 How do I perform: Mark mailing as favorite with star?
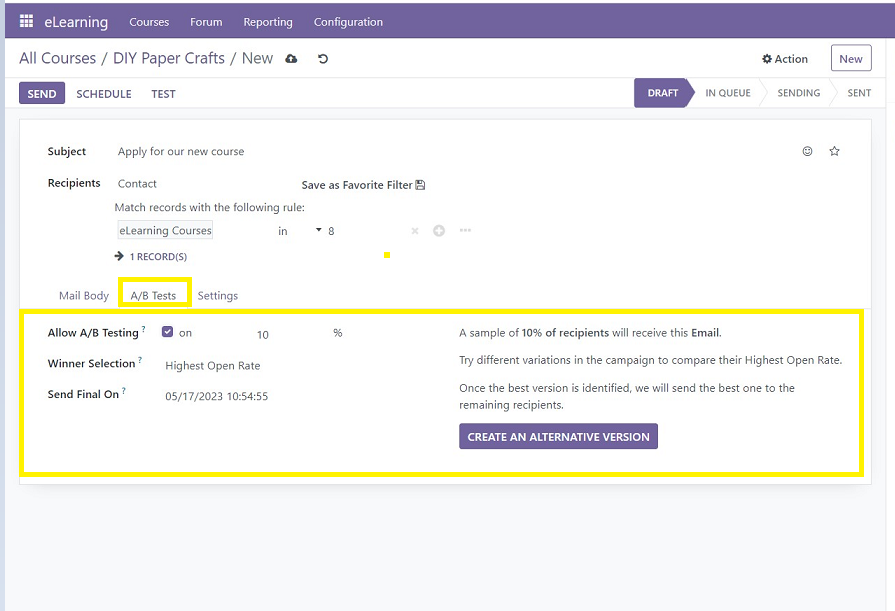(834, 151)
